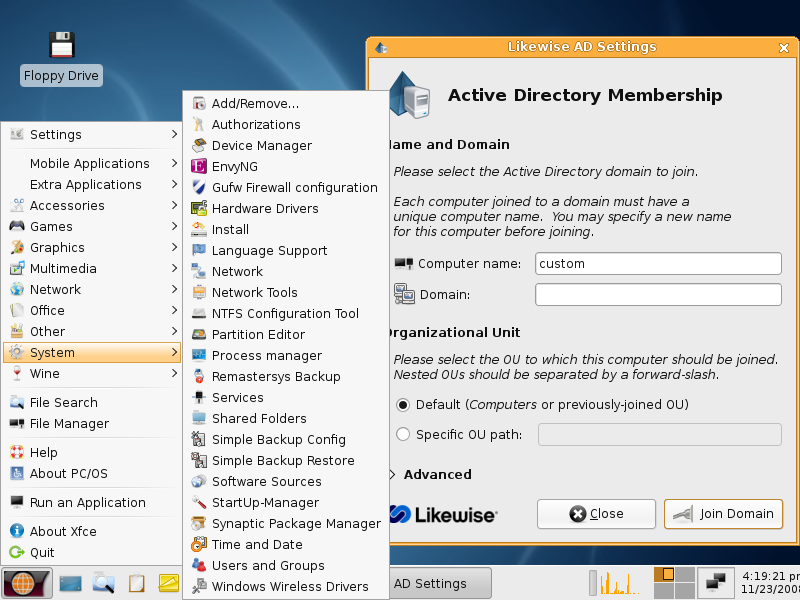Click the Gufw Firewall shield icon

tap(199, 187)
